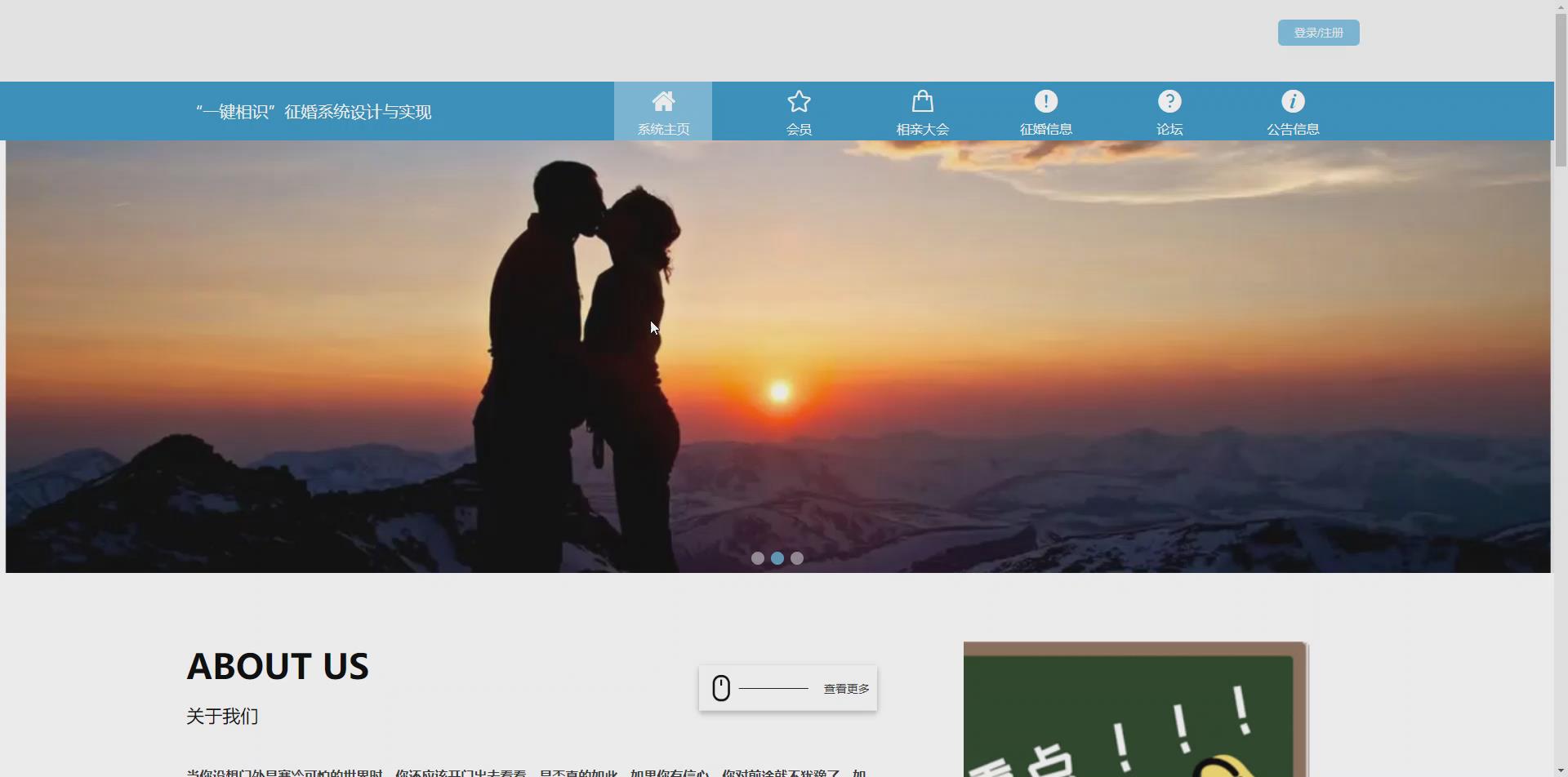Open the 系统主页 menu label

(663, 129)
